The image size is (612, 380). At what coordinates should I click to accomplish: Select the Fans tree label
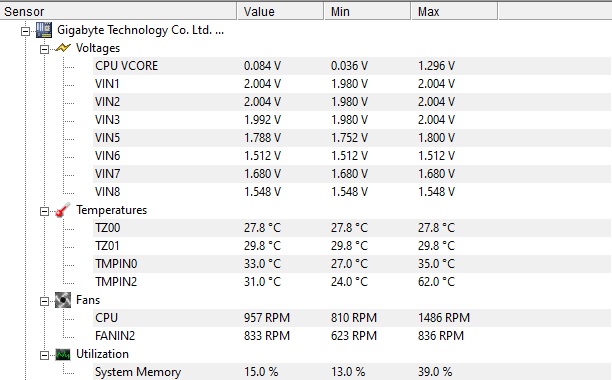(x=88, y=300)
